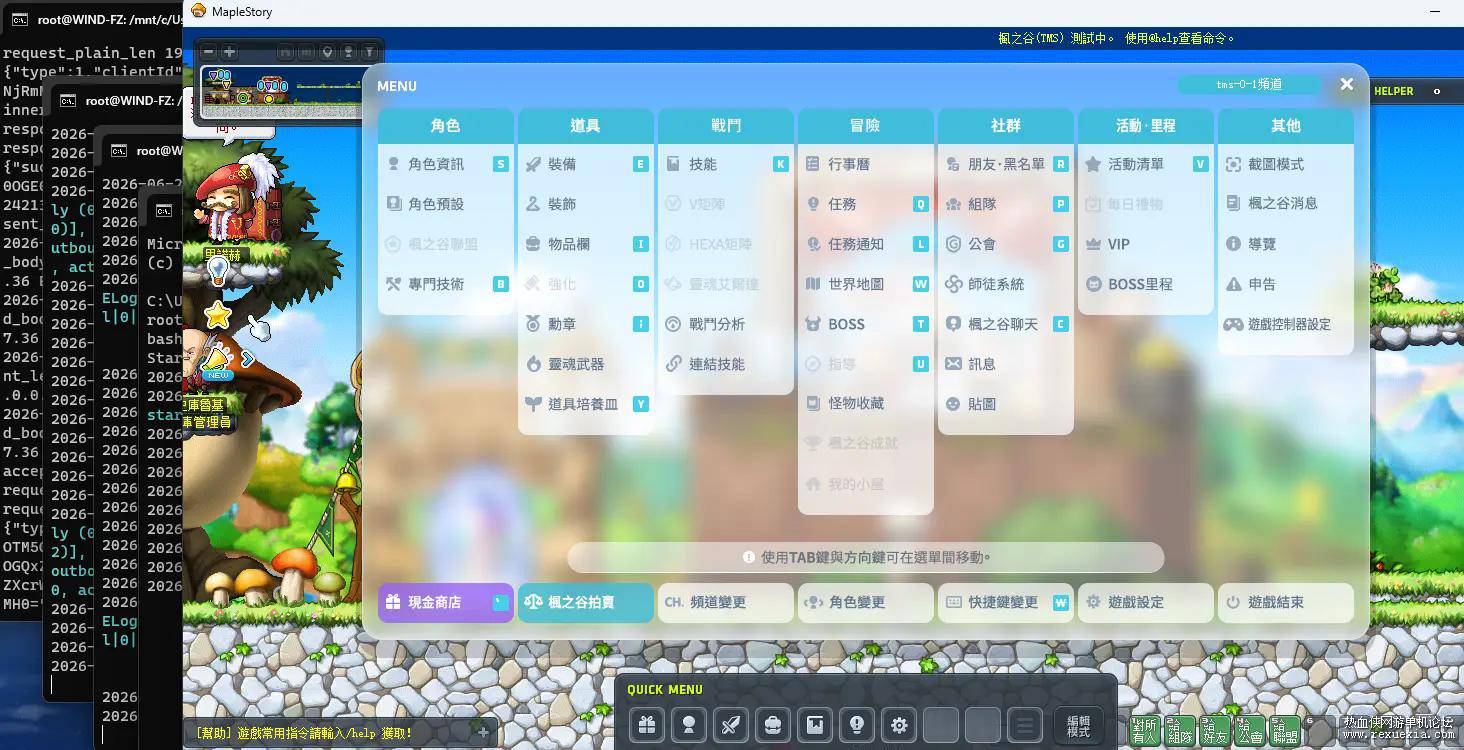Viewport: 1464px width, 750px height.
Task: Open 公會 in the 社群 column
Action: pyautogui.click(x=1006, y=244)
